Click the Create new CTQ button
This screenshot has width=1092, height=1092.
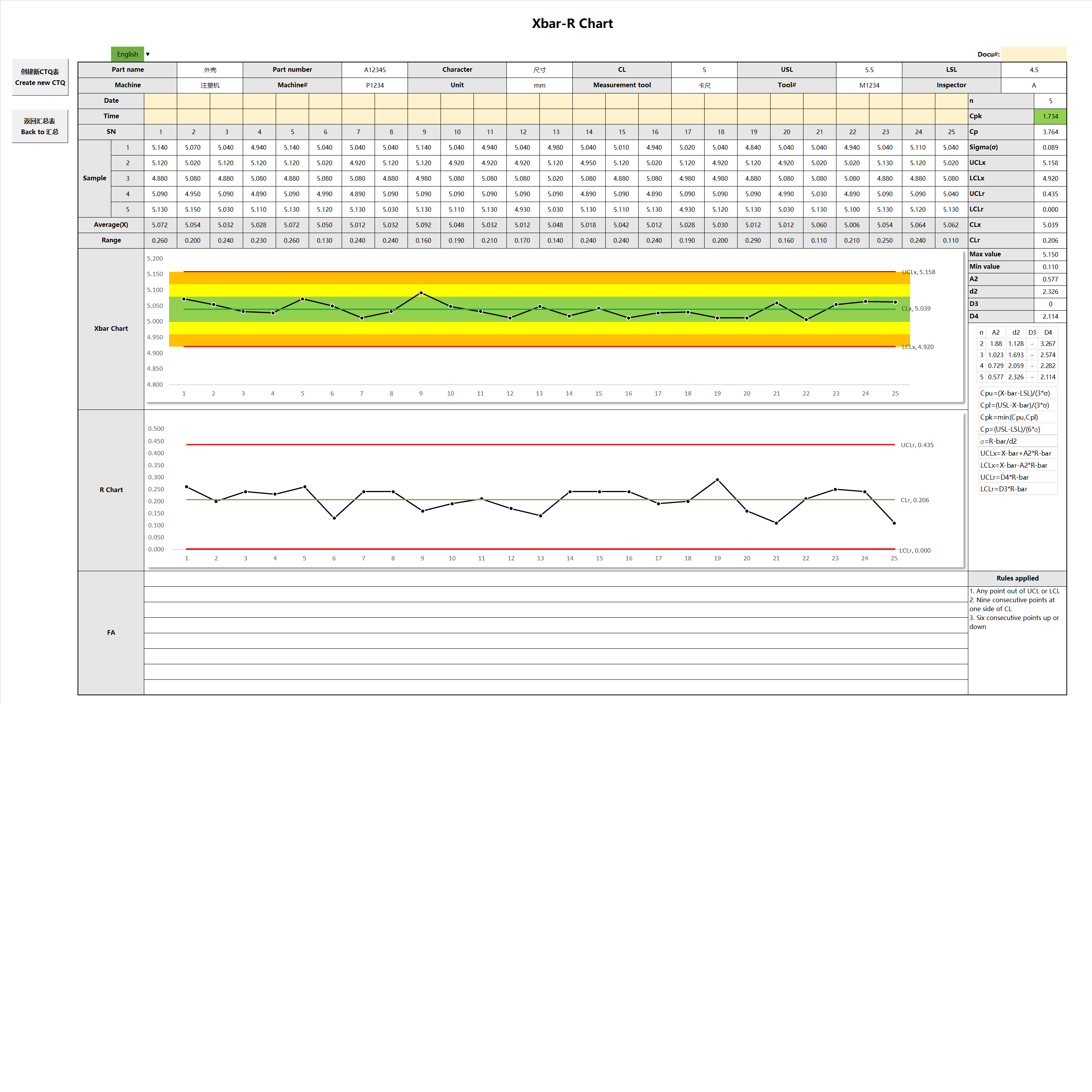tap(40, 77)
